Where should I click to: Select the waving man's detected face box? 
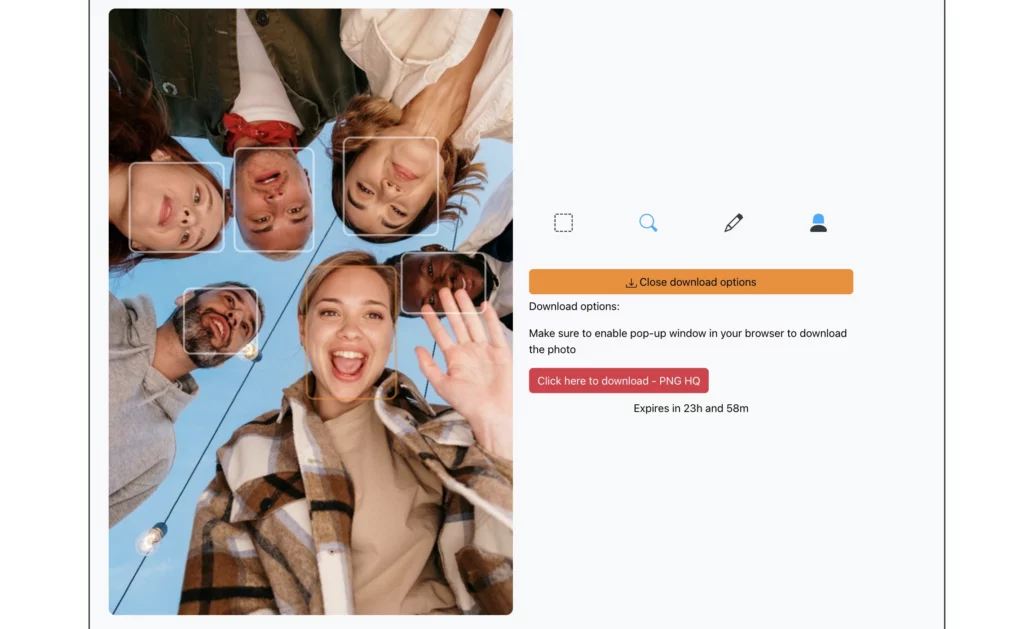pos(445,282)
